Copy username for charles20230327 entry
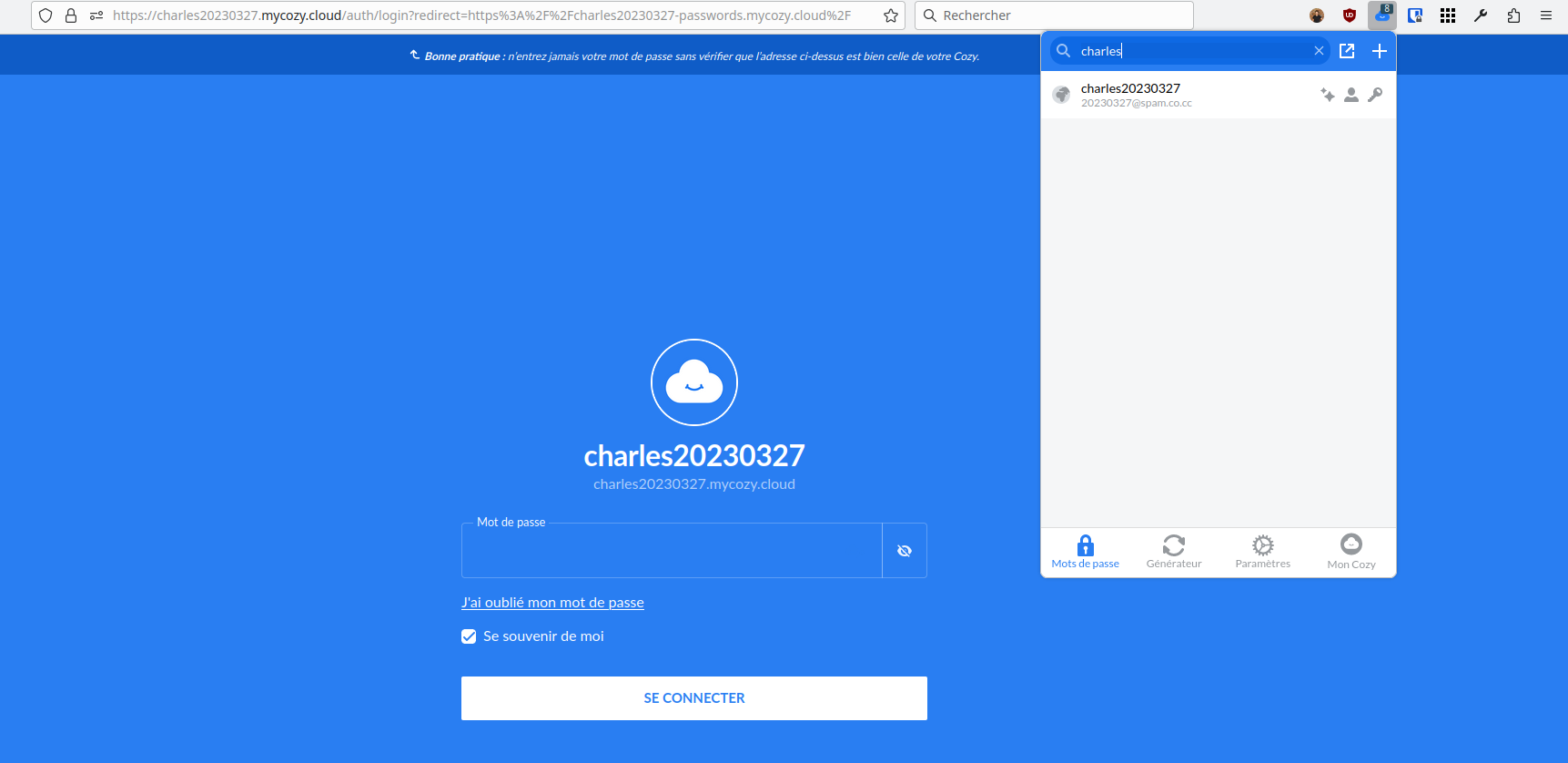1568x763 pixels. [1351, 95]
